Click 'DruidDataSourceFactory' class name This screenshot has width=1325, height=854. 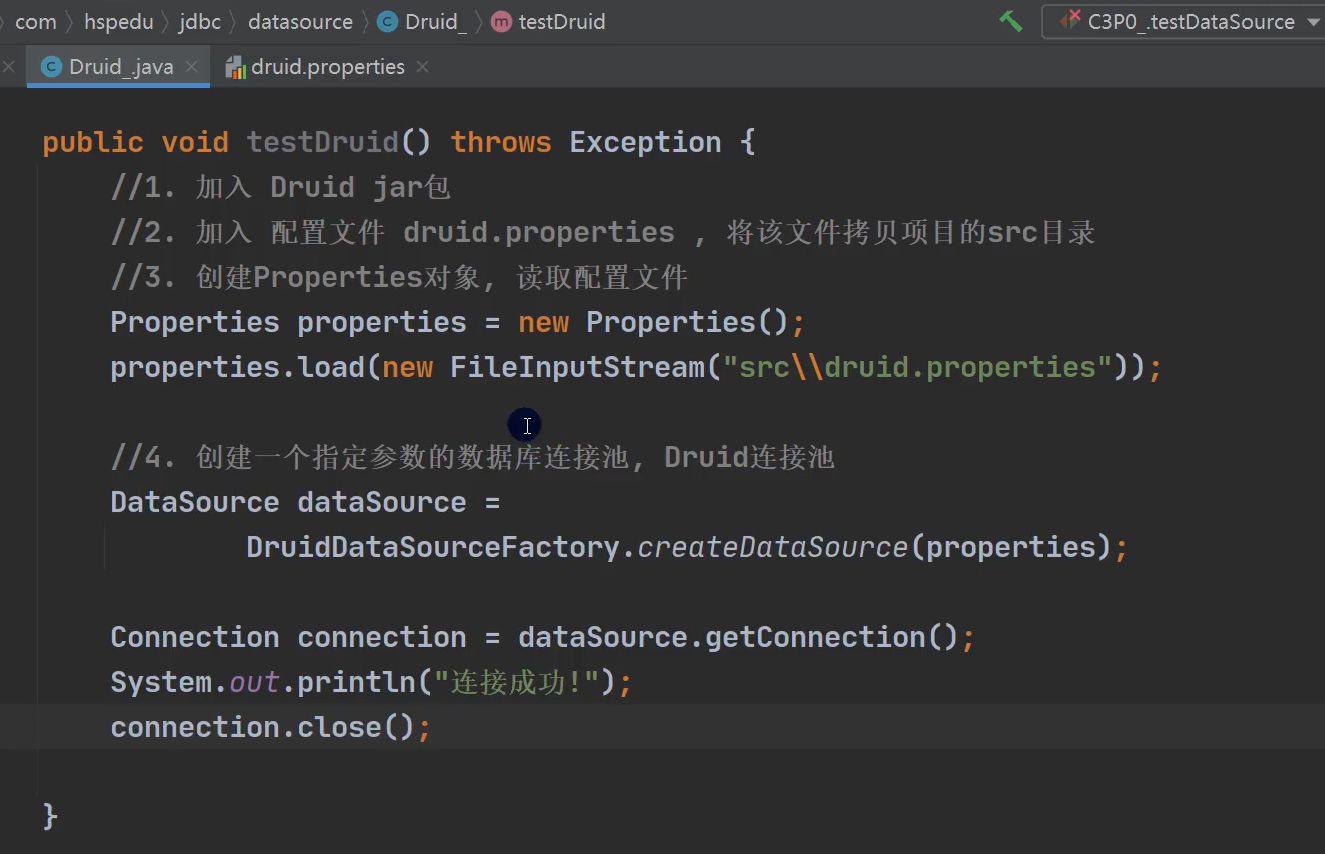click(x=433, y=547)
